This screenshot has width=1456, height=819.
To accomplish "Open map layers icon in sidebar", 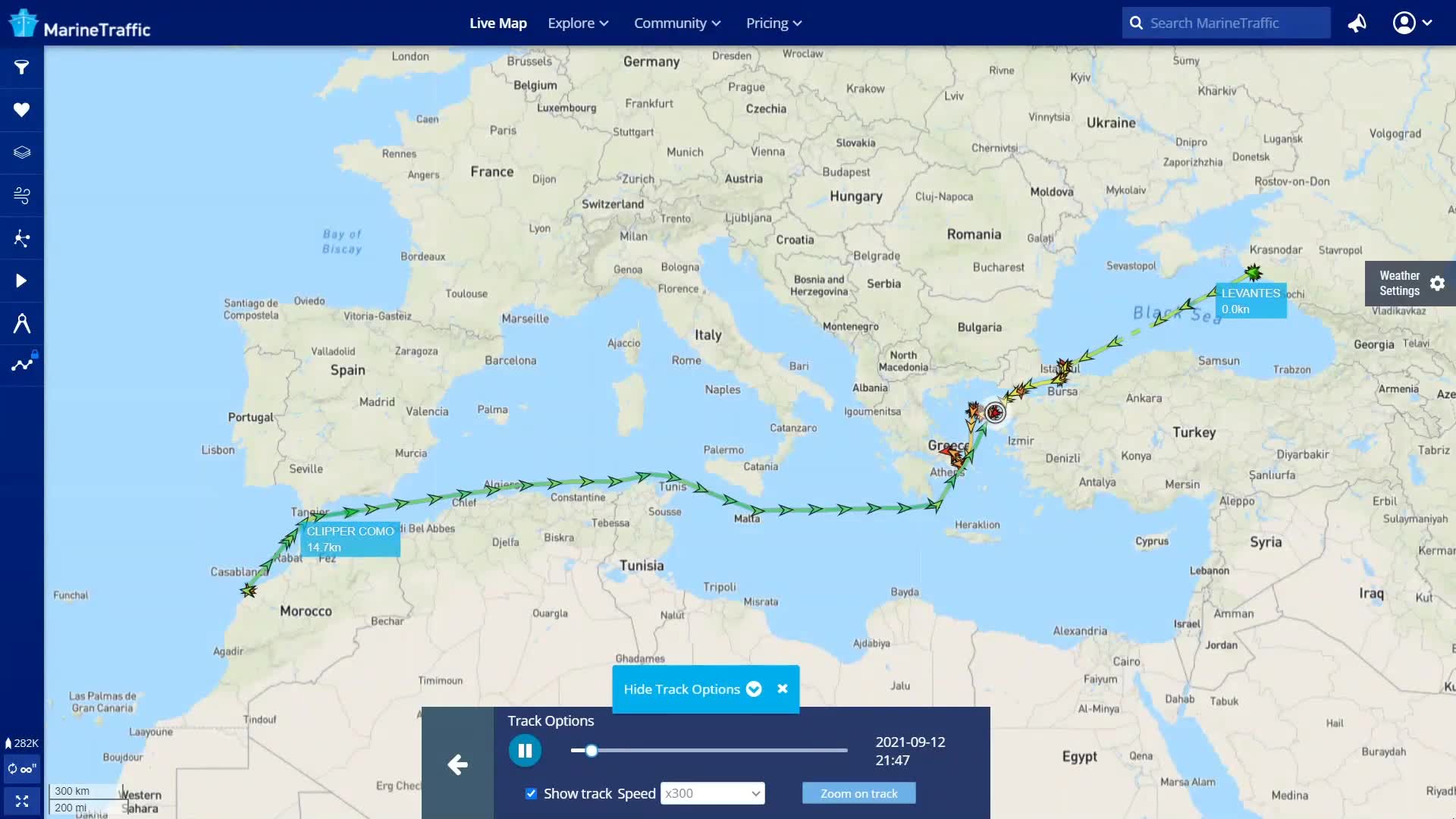I will [x=21, y=152].
